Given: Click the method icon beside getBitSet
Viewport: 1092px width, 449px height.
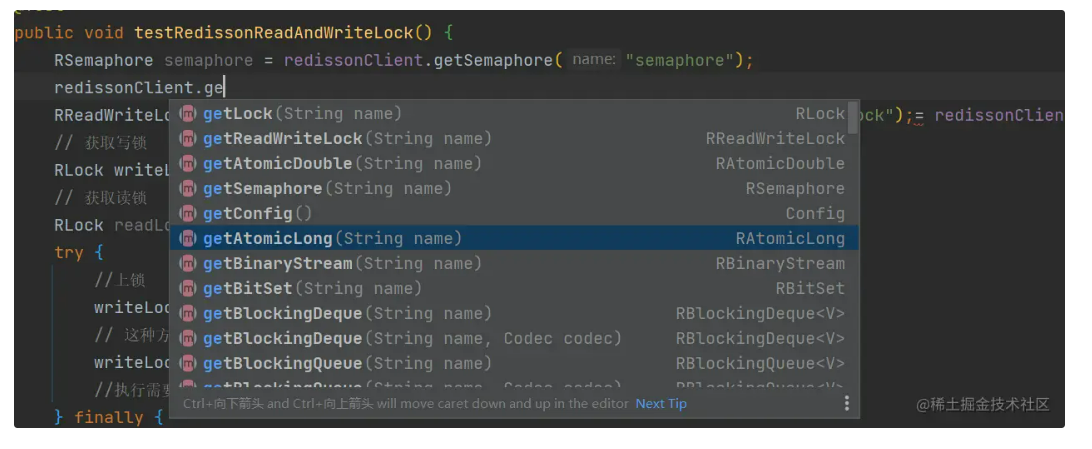Looking at the screenshot, I should [187, 289].
